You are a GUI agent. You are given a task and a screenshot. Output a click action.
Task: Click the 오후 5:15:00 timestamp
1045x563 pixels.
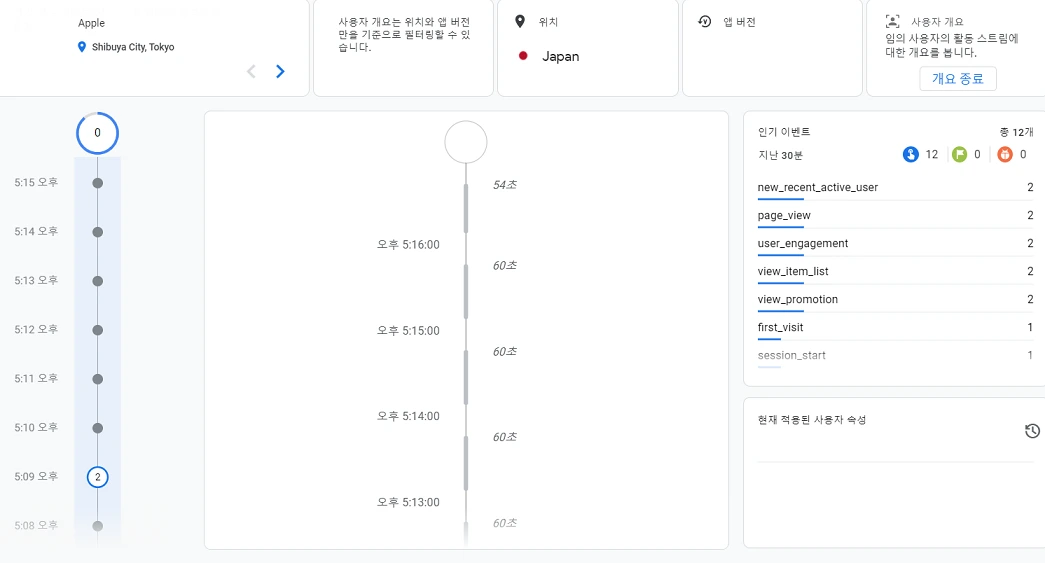pos(408,330)
